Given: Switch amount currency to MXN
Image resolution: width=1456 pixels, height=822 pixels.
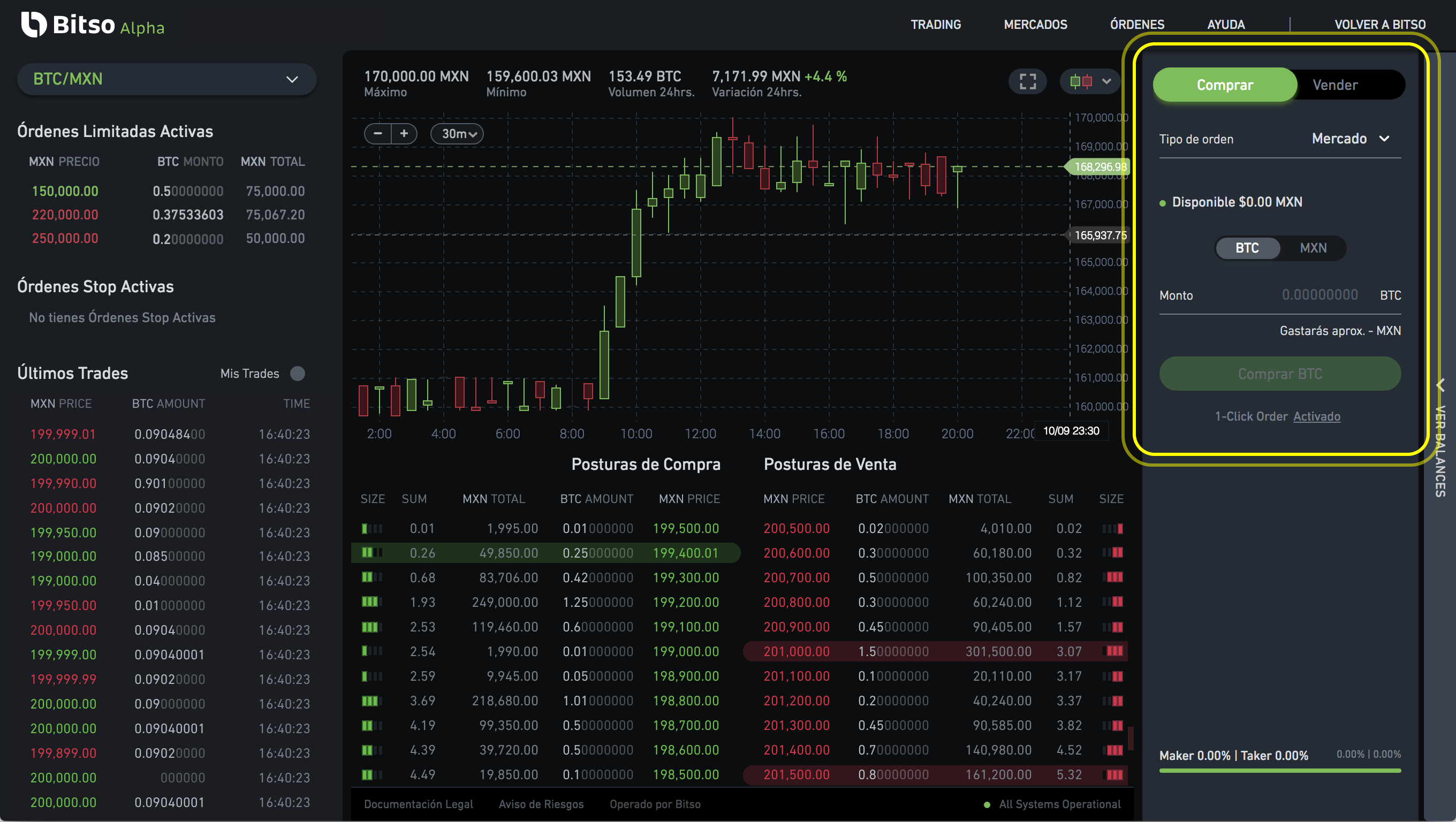Looking at the screenshot, I should tap(1313, 248).
